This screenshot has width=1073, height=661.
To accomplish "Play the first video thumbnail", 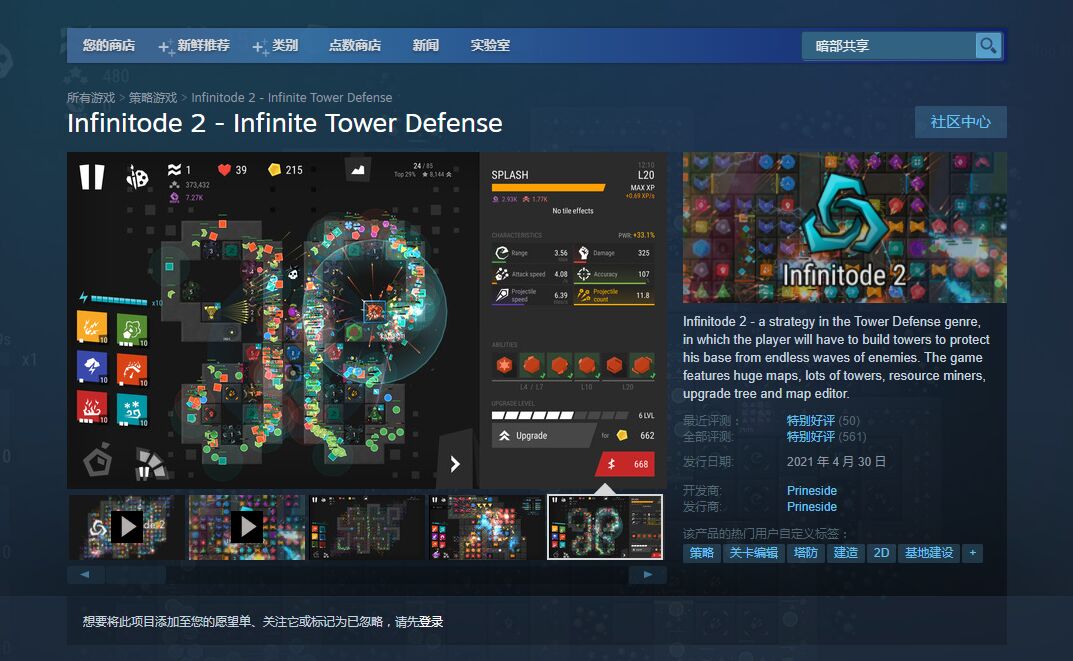I will [128, 526].
